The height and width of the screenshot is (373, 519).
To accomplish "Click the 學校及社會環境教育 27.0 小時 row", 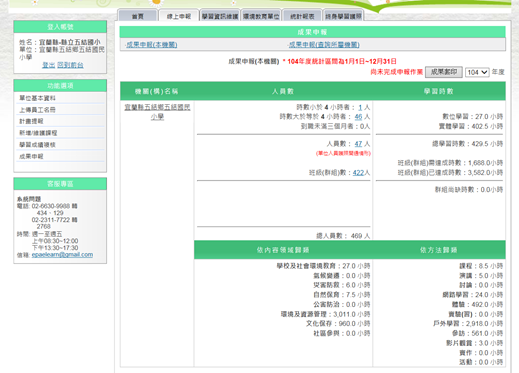I will 323,266.
